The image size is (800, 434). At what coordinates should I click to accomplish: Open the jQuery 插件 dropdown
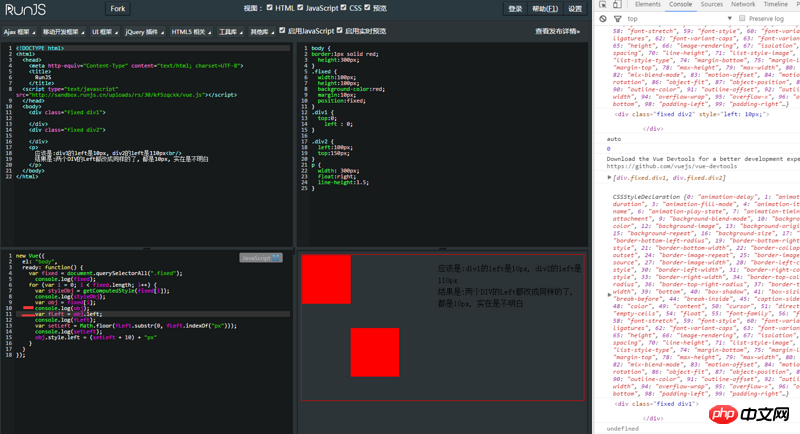tap(144, 31)
